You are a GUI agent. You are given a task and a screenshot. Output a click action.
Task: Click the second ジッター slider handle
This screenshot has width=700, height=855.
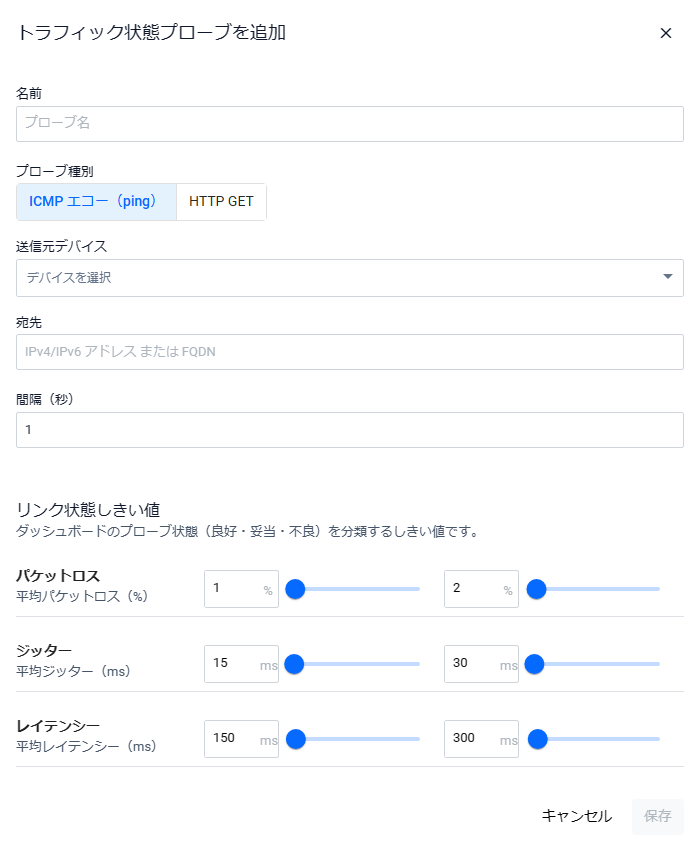(x=534, y=663)
